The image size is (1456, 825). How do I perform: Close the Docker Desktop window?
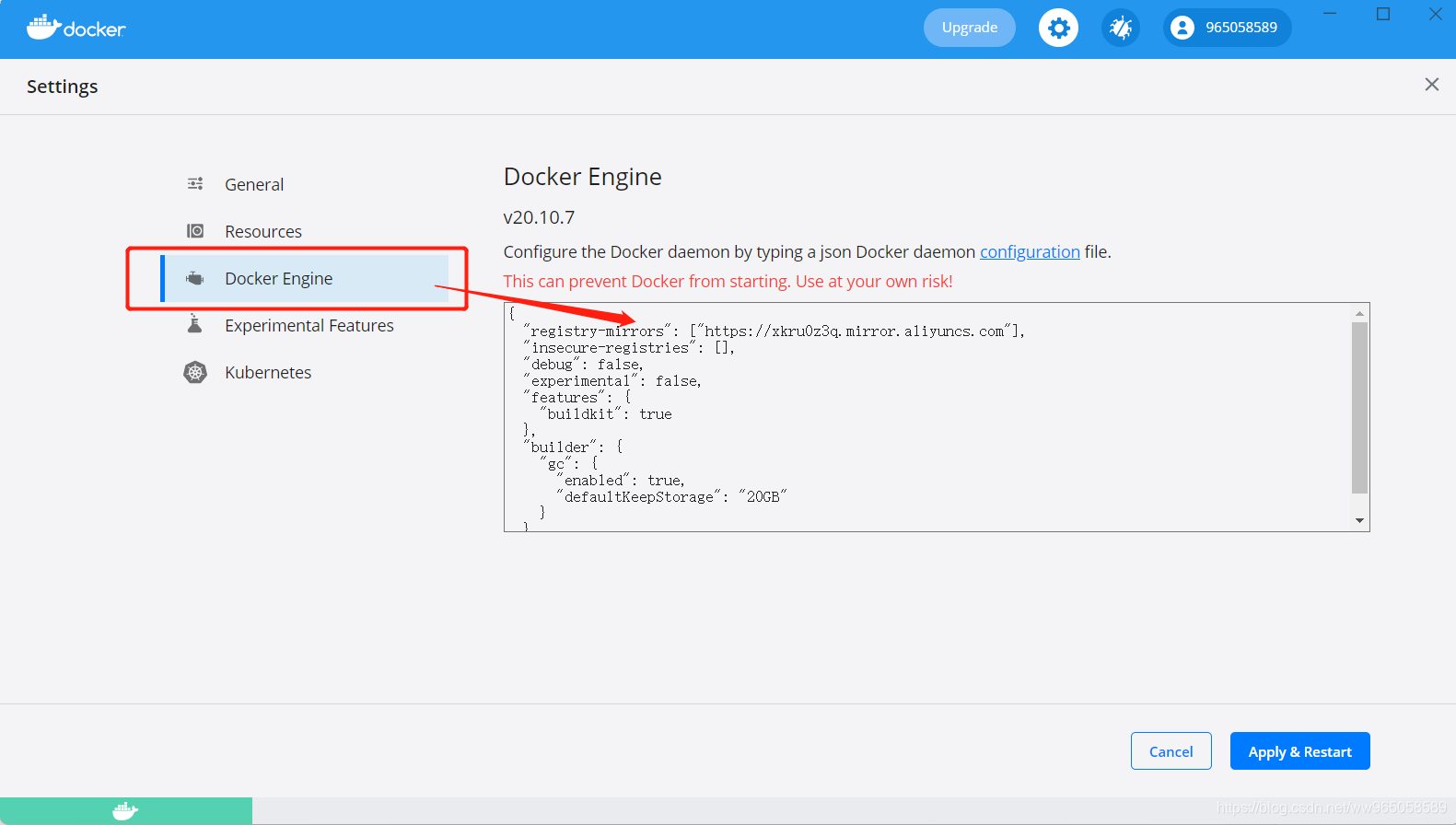[x=1435, y=14]
